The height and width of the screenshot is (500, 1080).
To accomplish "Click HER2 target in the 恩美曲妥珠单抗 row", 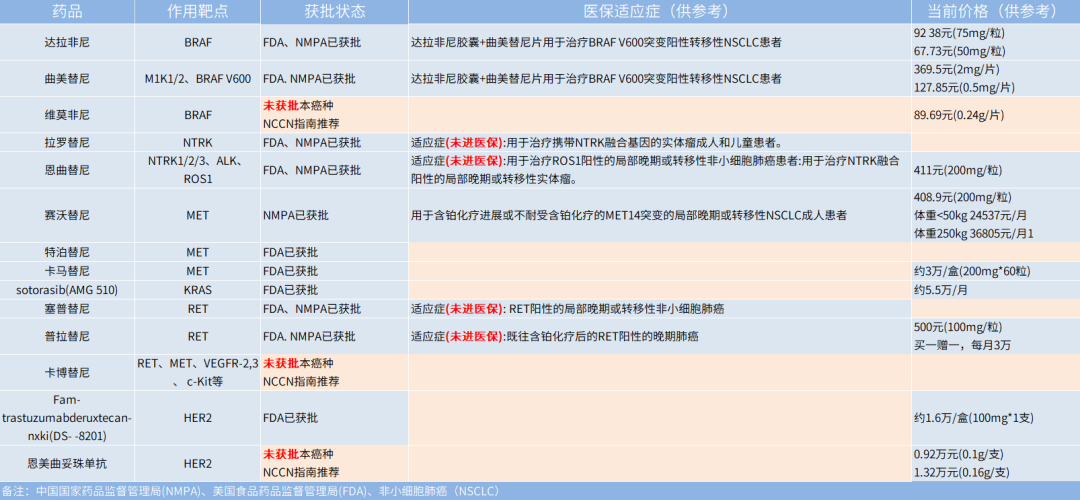I will (198, 463).
